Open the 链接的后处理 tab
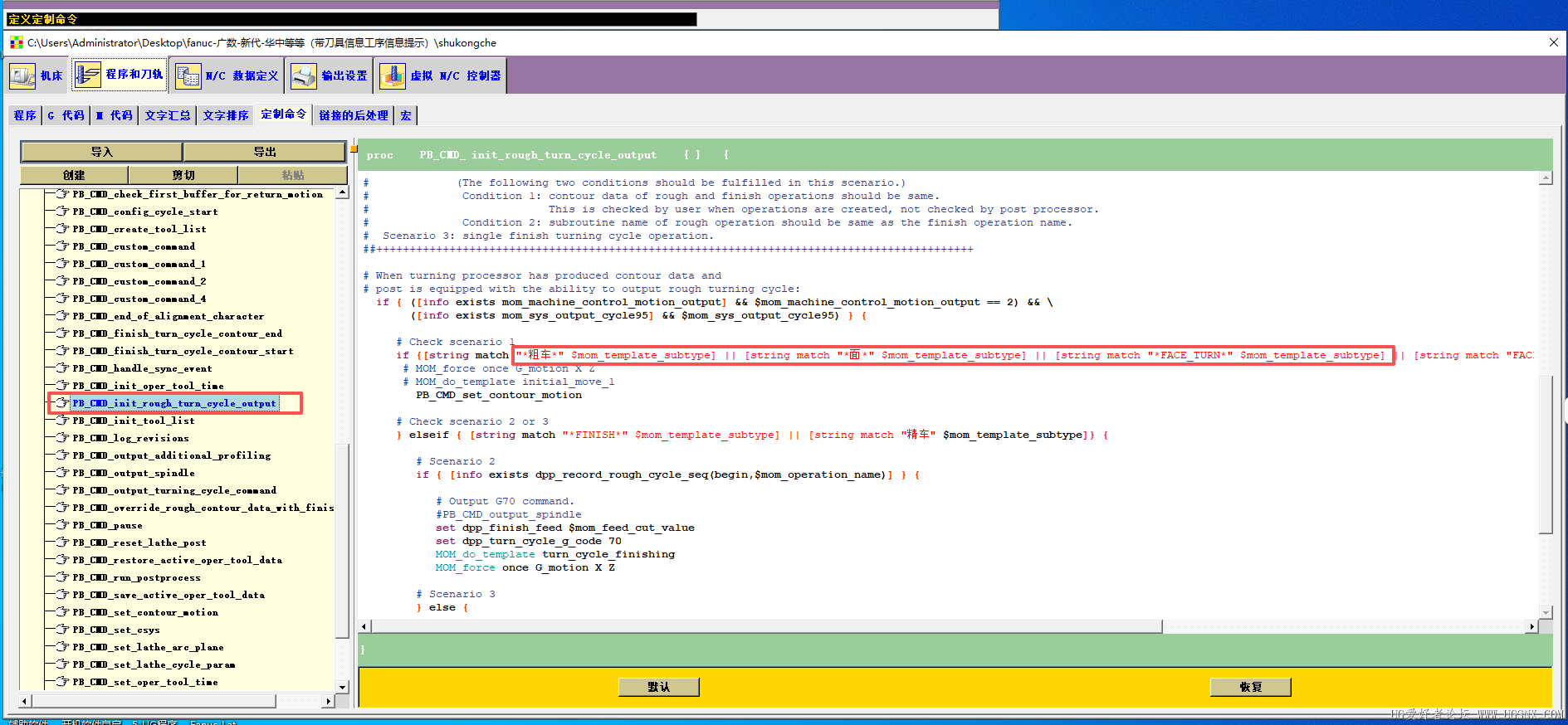Image resolution: width=1568 pixels, height=725 pixels. 354,115
